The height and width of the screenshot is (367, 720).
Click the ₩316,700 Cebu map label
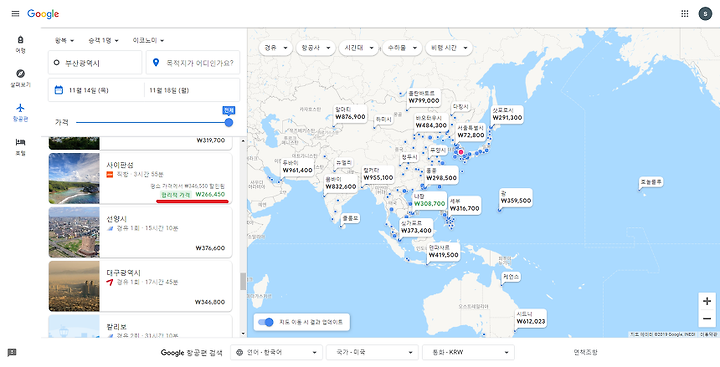click(464, 205)
